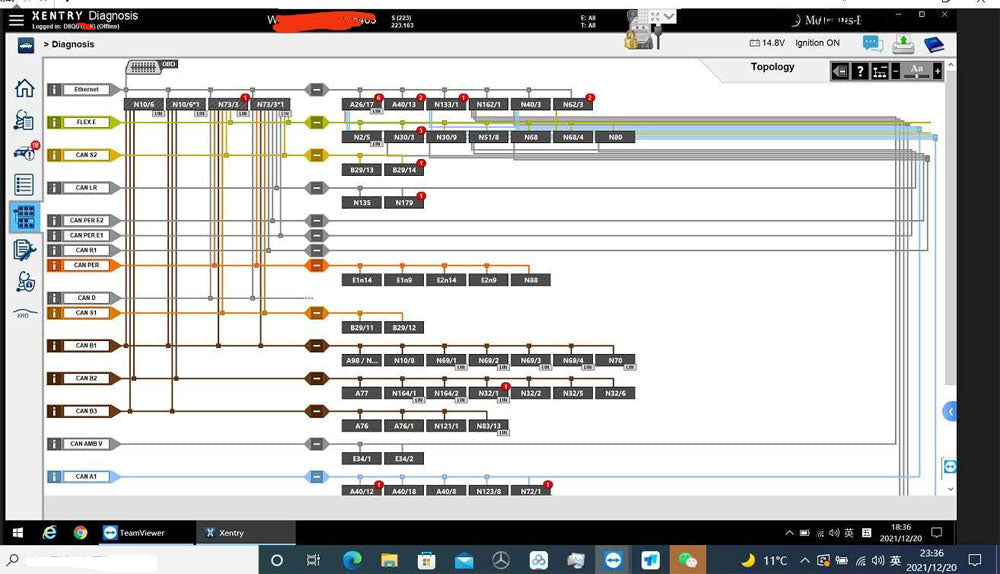Open the blue help book icon
This screenshot has width=1000, height=574.
coord(933,44)
